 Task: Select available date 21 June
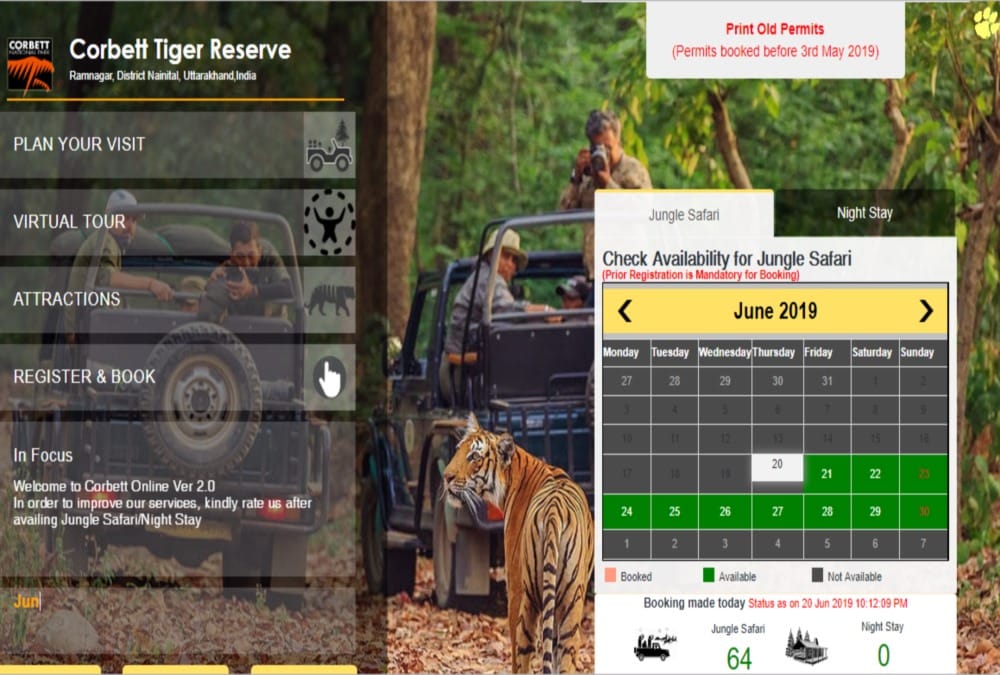pyautogui.click(x=827, y=474)
